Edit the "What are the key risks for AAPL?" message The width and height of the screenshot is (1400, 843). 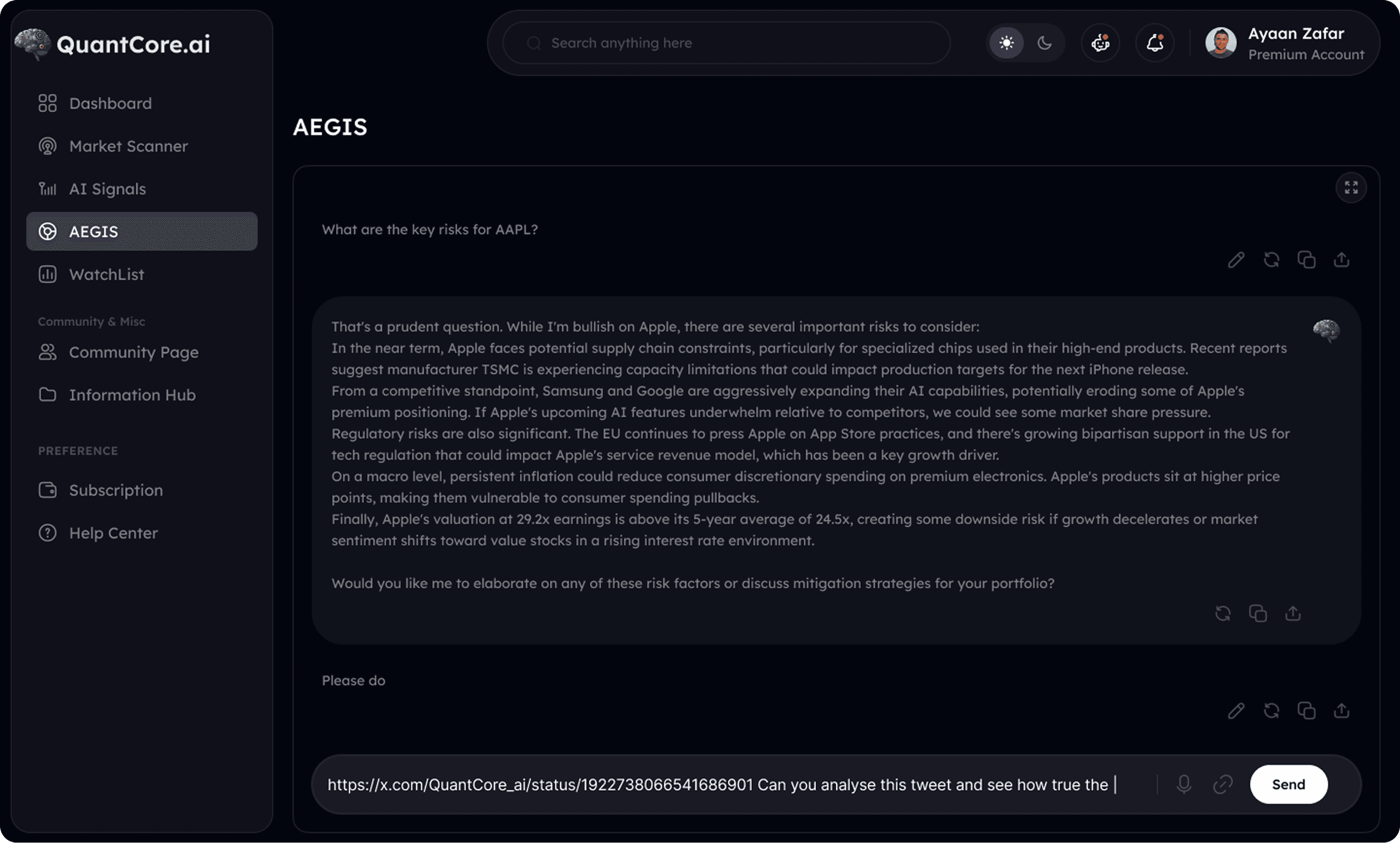pyautogui.click(x=1236, y=260)
